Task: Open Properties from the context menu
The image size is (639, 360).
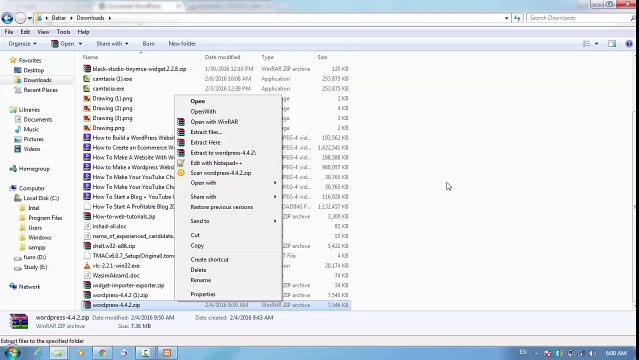Action: 203,294
